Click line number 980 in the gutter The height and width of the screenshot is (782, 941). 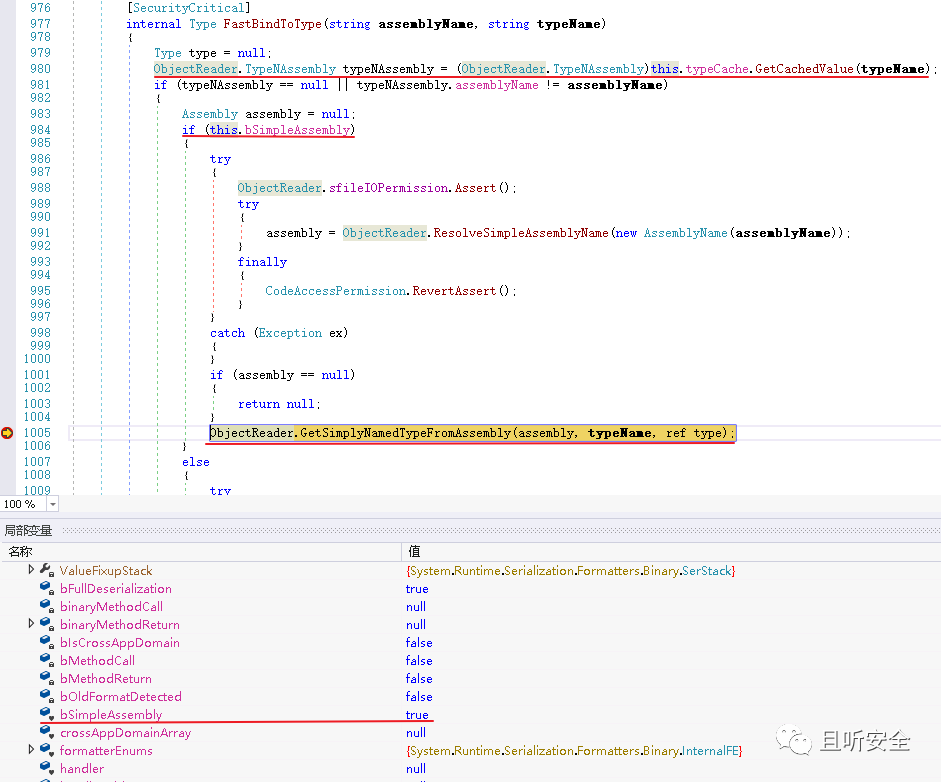point(40,69)
